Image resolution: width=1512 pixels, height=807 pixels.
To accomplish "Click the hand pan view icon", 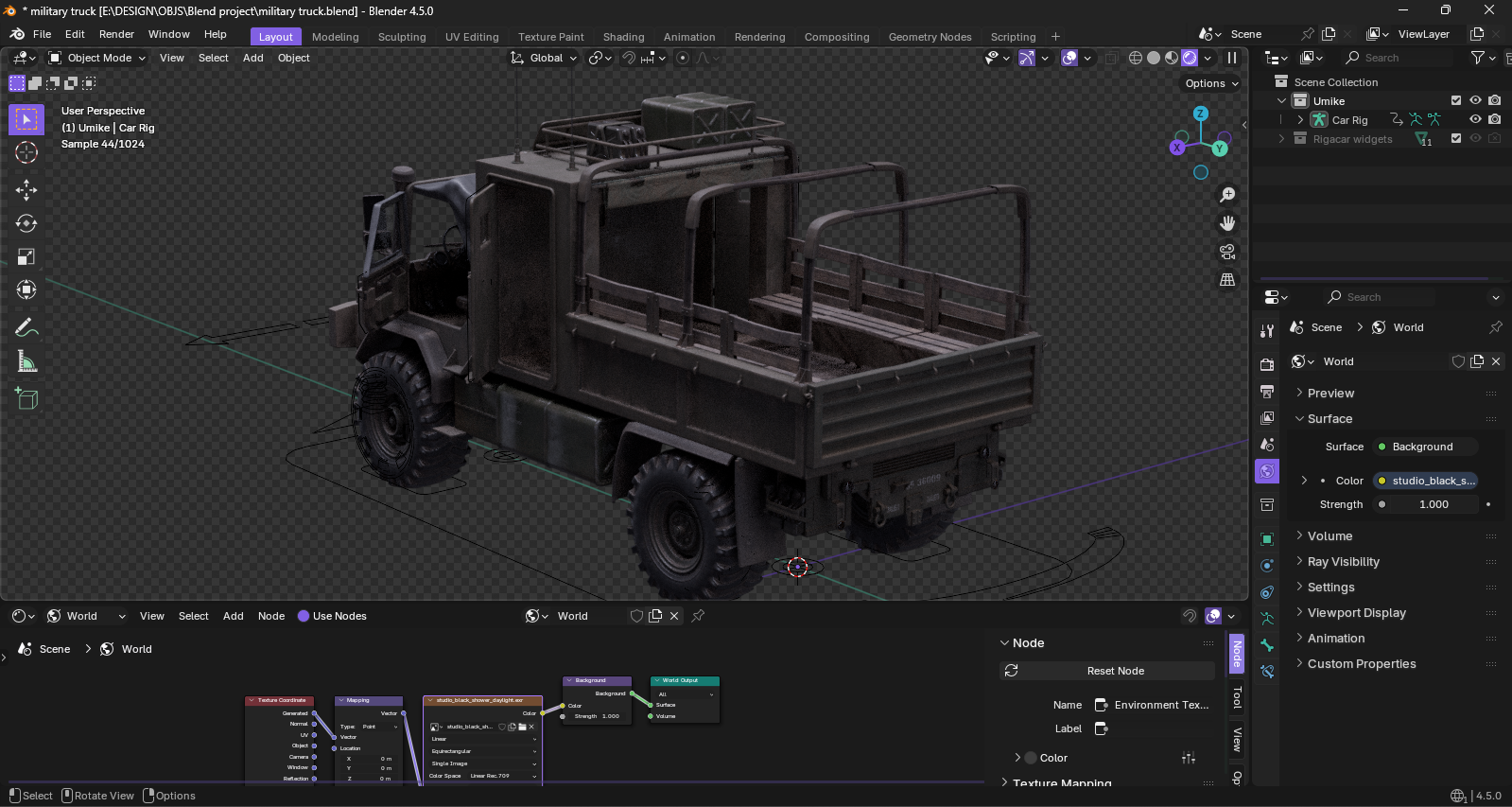I will coord(1227,223).
